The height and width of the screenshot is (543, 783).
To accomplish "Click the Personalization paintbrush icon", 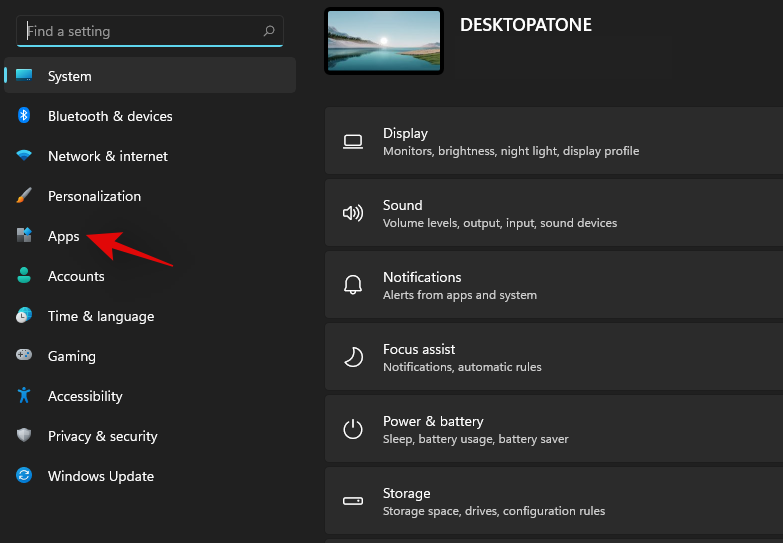I will (x=24, y=196).
